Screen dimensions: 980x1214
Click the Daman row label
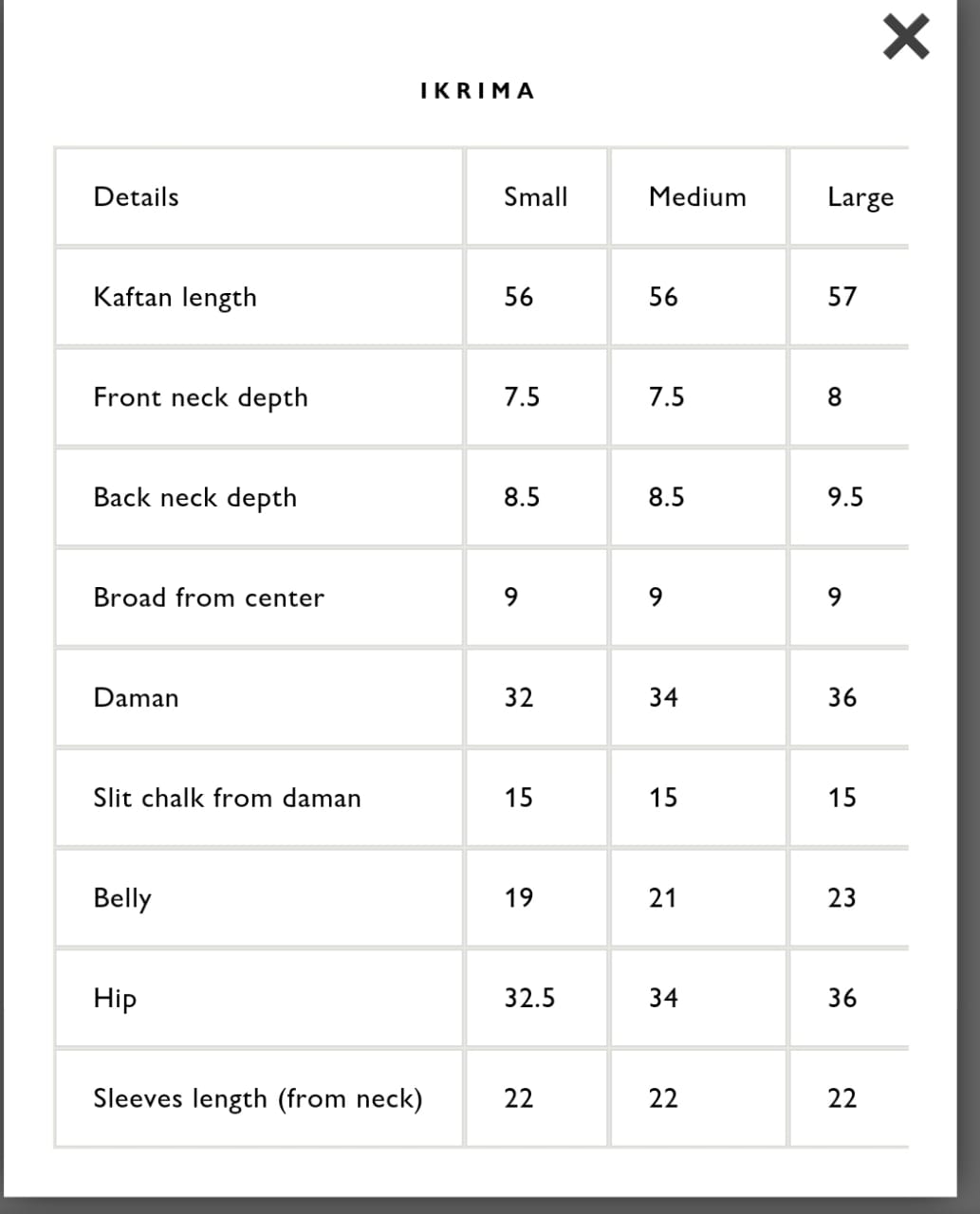(x=136, y=698)
